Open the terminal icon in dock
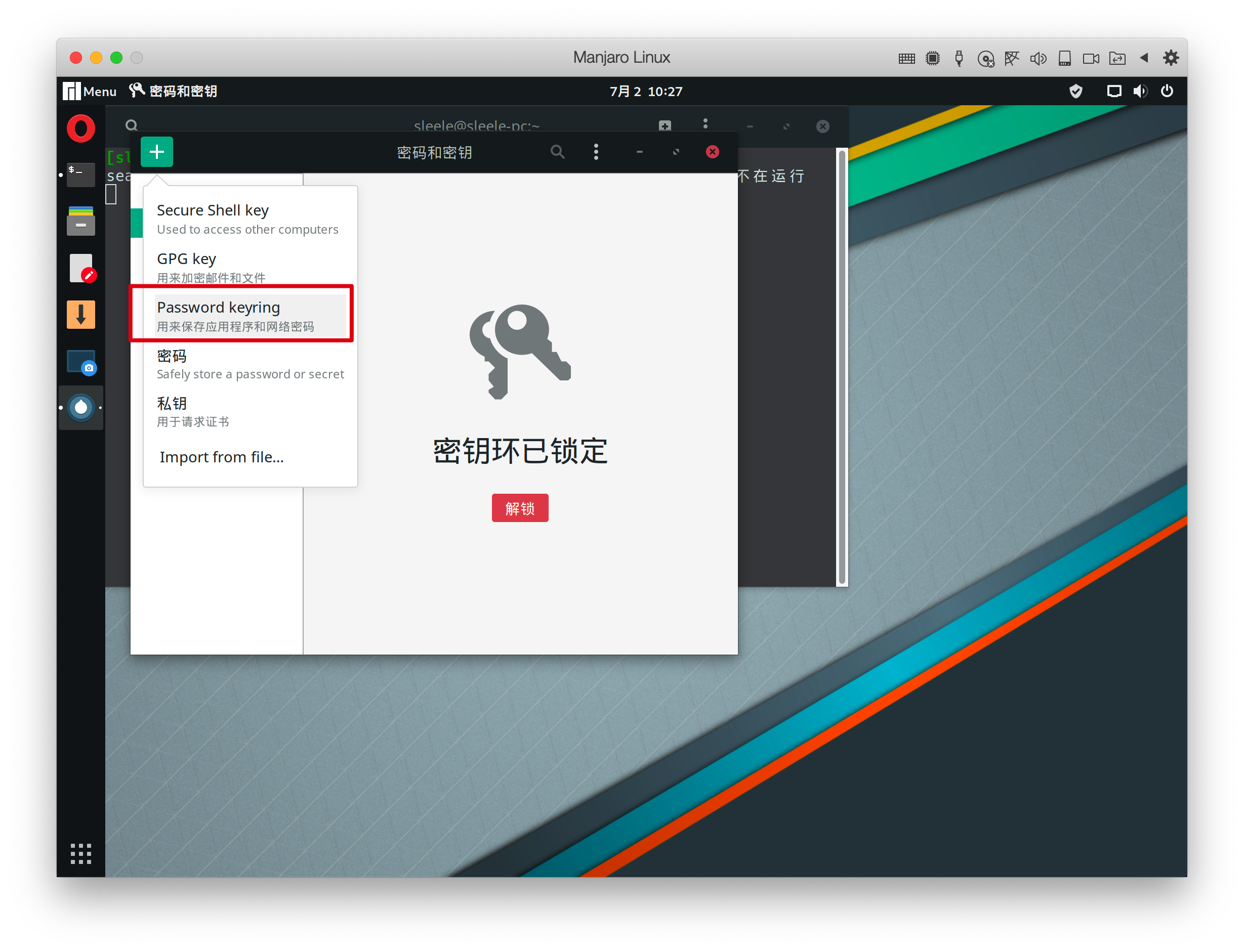This screenshot has height=952, width=1244. point(81,175)
